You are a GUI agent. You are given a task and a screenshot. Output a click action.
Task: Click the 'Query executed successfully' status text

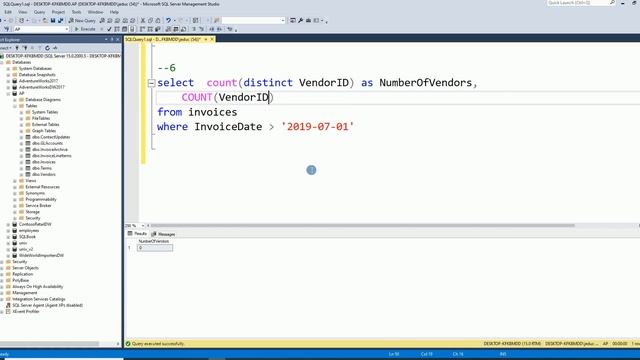[x=158, y=344]
